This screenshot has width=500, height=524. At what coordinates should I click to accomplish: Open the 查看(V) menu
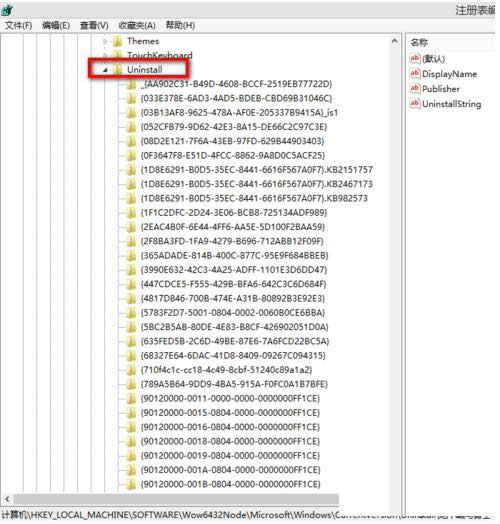pyautogui.click(x=94, y=25)
